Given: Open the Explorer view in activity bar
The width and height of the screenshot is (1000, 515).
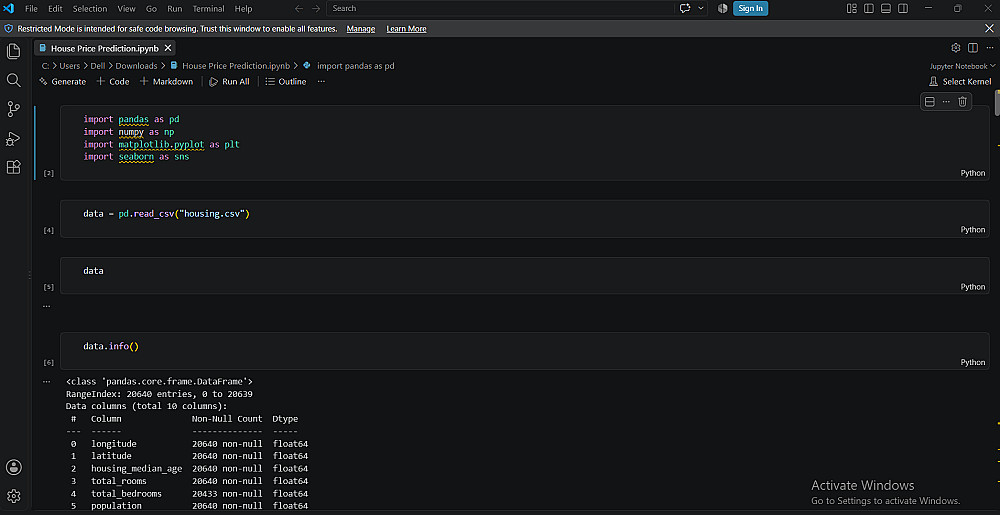Looking at the screenshot, I should [13, 52].
